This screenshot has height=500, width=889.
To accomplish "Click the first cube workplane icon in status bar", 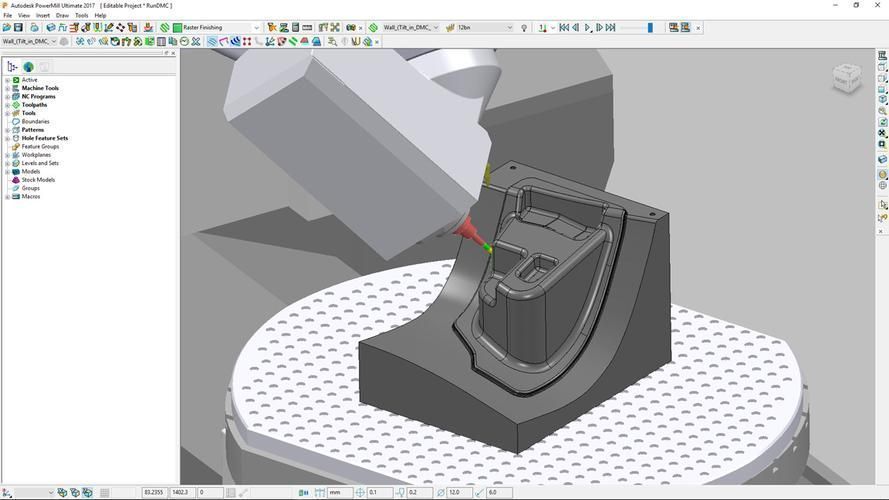I will click(x=62, y=492).
